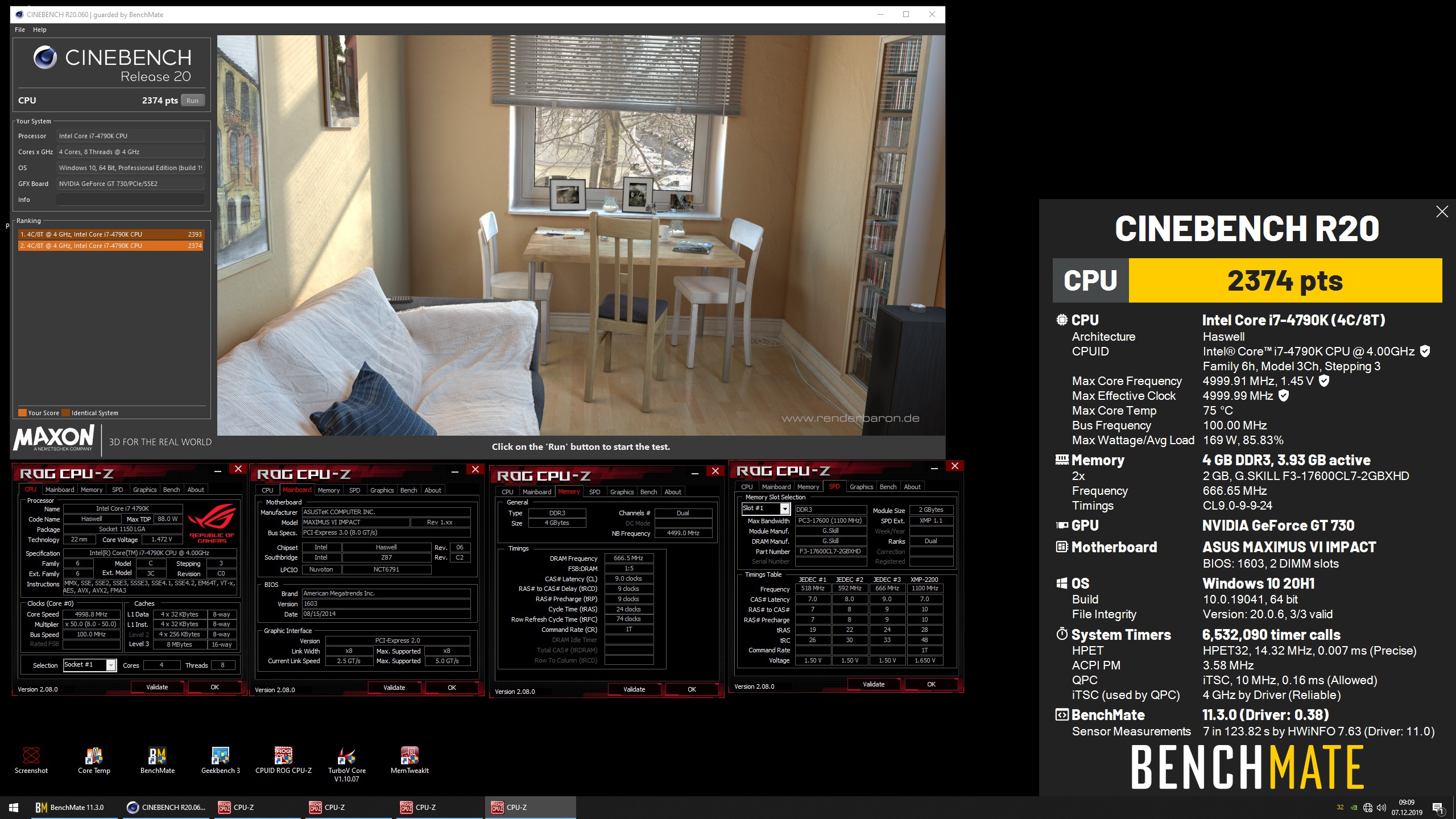
Task: Minimize the CPU-Z CPU tab window
Action: [x=218, y=470]
